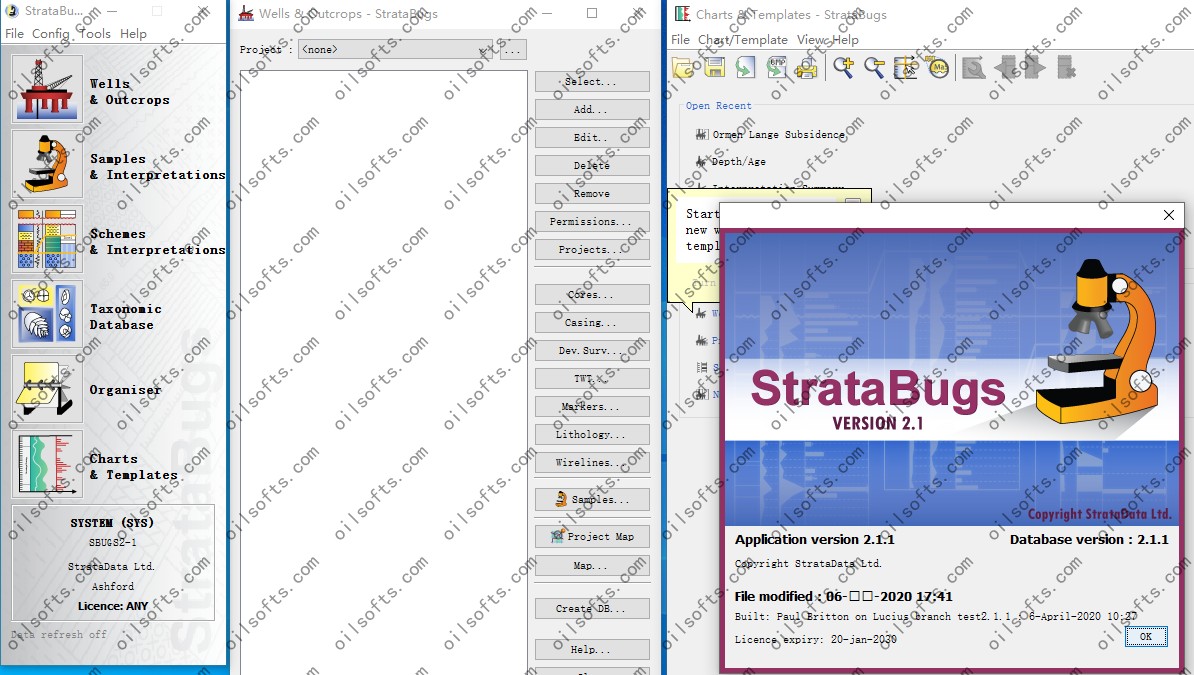1194x675 pixels.
Task: Open the Schemes & Interpretations module icon
Action: 47,239
